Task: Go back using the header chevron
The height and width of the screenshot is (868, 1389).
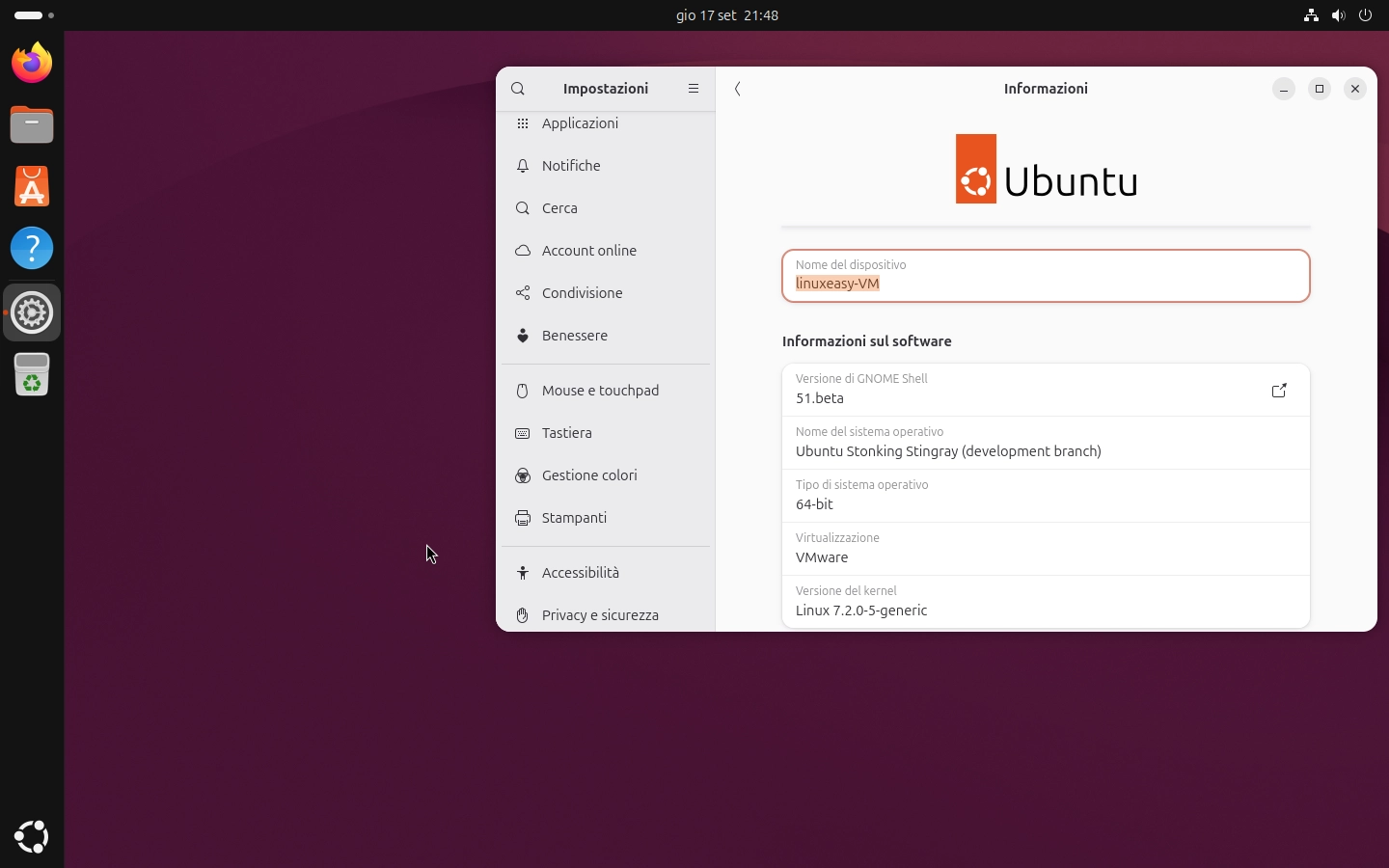Action: click(737, 89)
